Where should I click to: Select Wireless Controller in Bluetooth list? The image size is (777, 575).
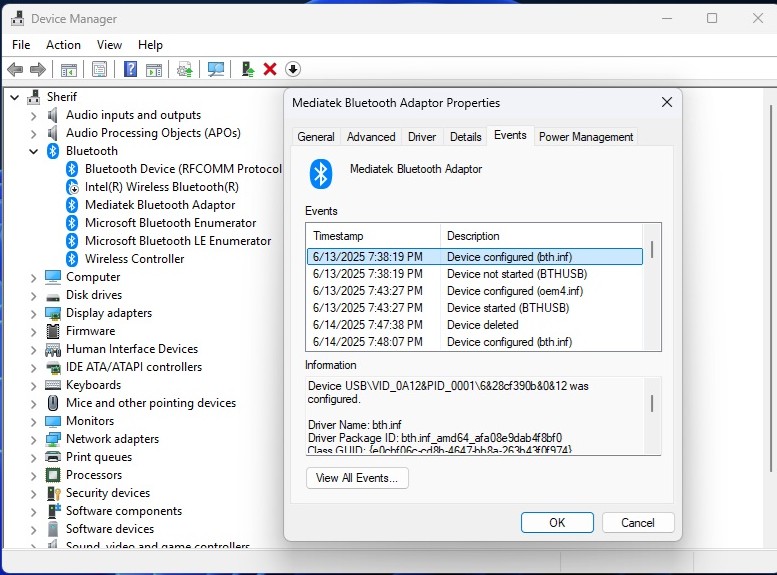pos(134,259)
